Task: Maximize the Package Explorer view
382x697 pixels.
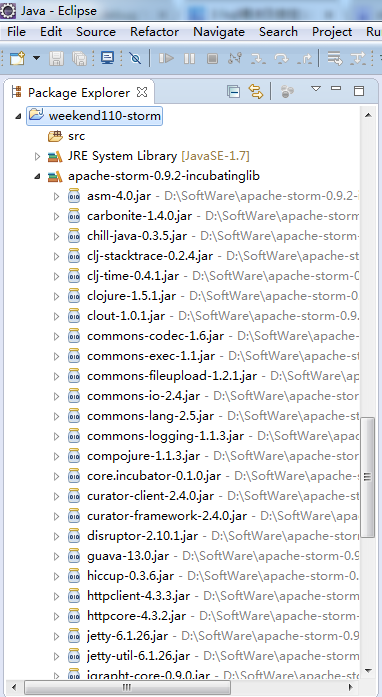Action: pyautogui.click(x=359, y=91)
